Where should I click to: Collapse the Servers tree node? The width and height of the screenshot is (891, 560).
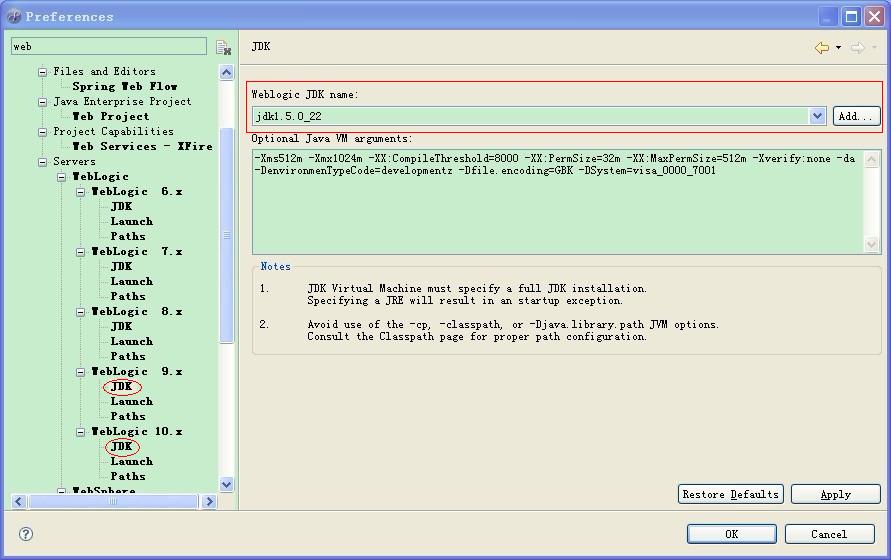[42, 163]
